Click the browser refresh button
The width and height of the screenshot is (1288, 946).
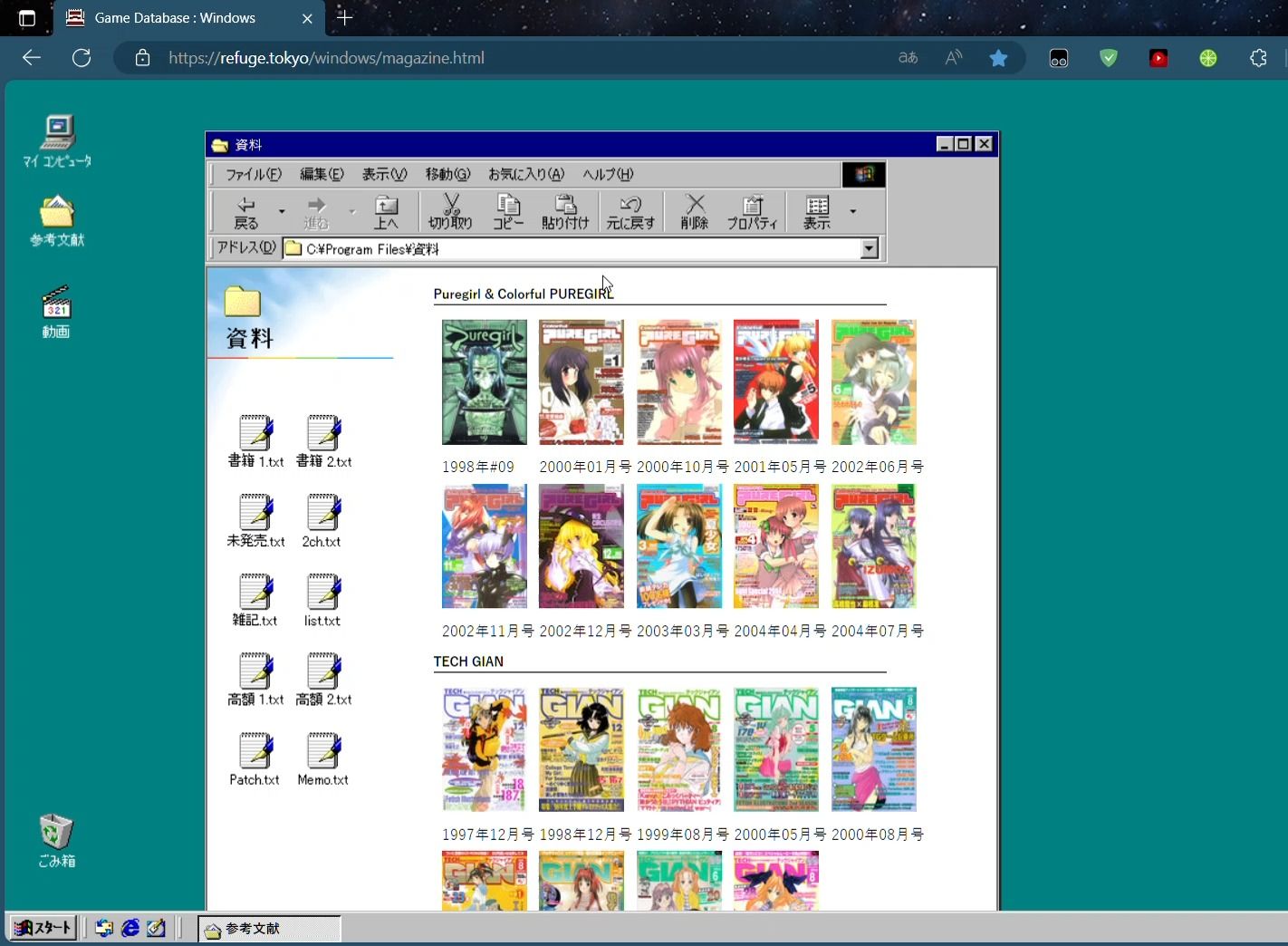pos(82,58)
